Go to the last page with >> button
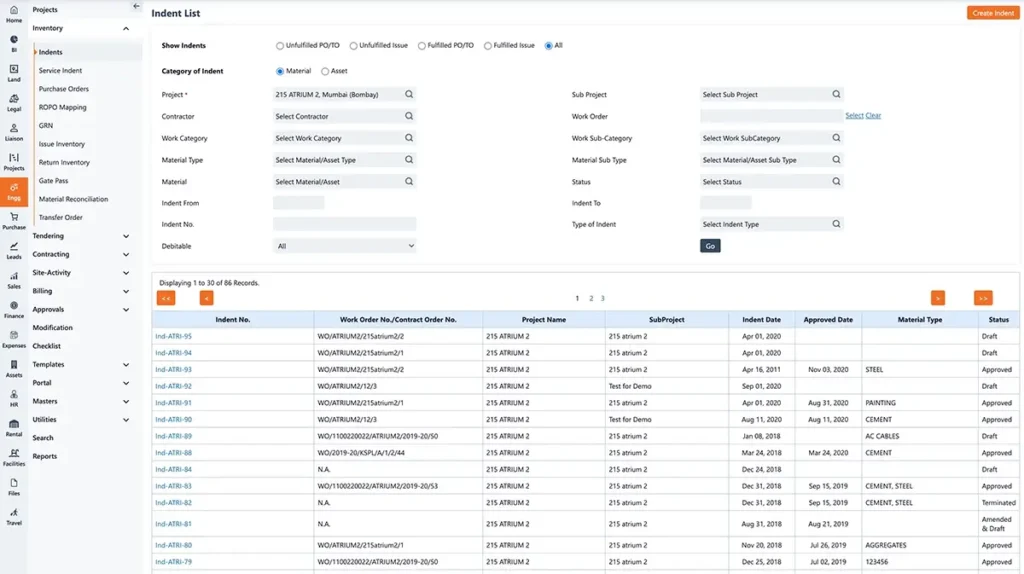Screen dimensions: 1024x574 (x=983, y=298)
